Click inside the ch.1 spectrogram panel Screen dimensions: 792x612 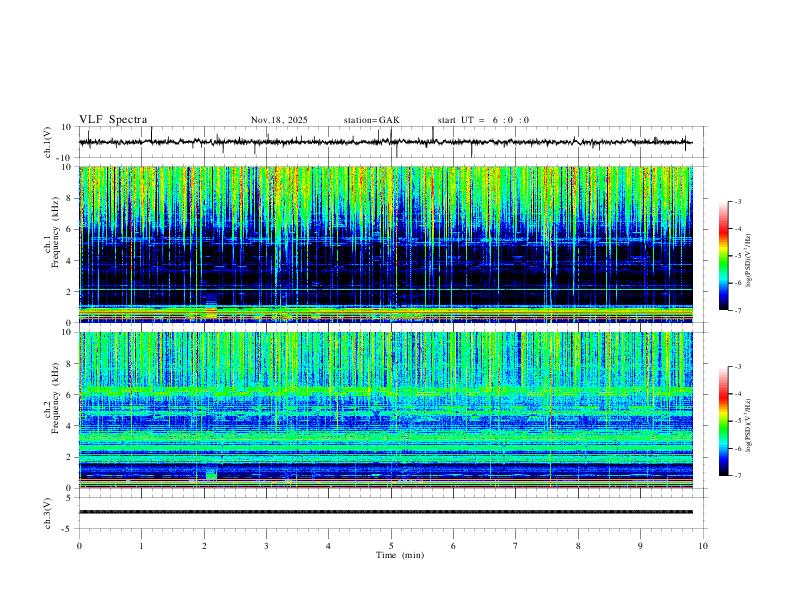pos(386,244)
